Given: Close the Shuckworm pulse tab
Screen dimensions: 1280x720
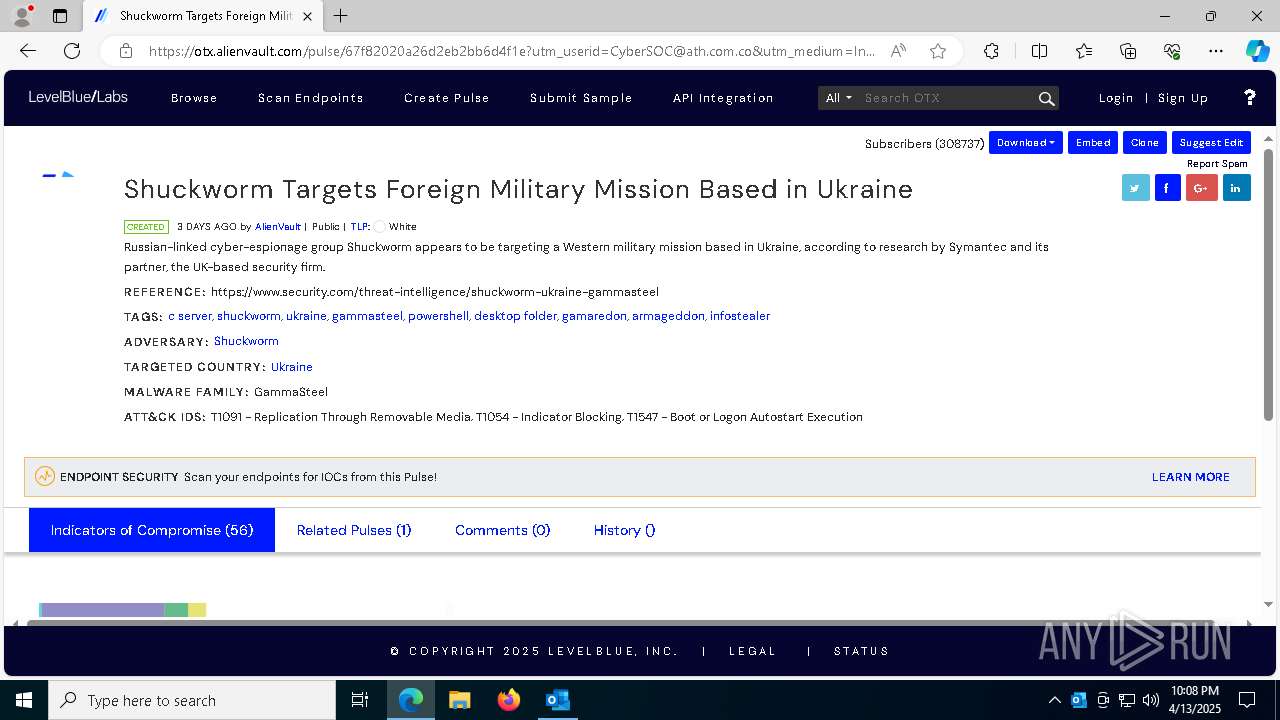Looking at the screenshot, I should [x=307, y=16].
